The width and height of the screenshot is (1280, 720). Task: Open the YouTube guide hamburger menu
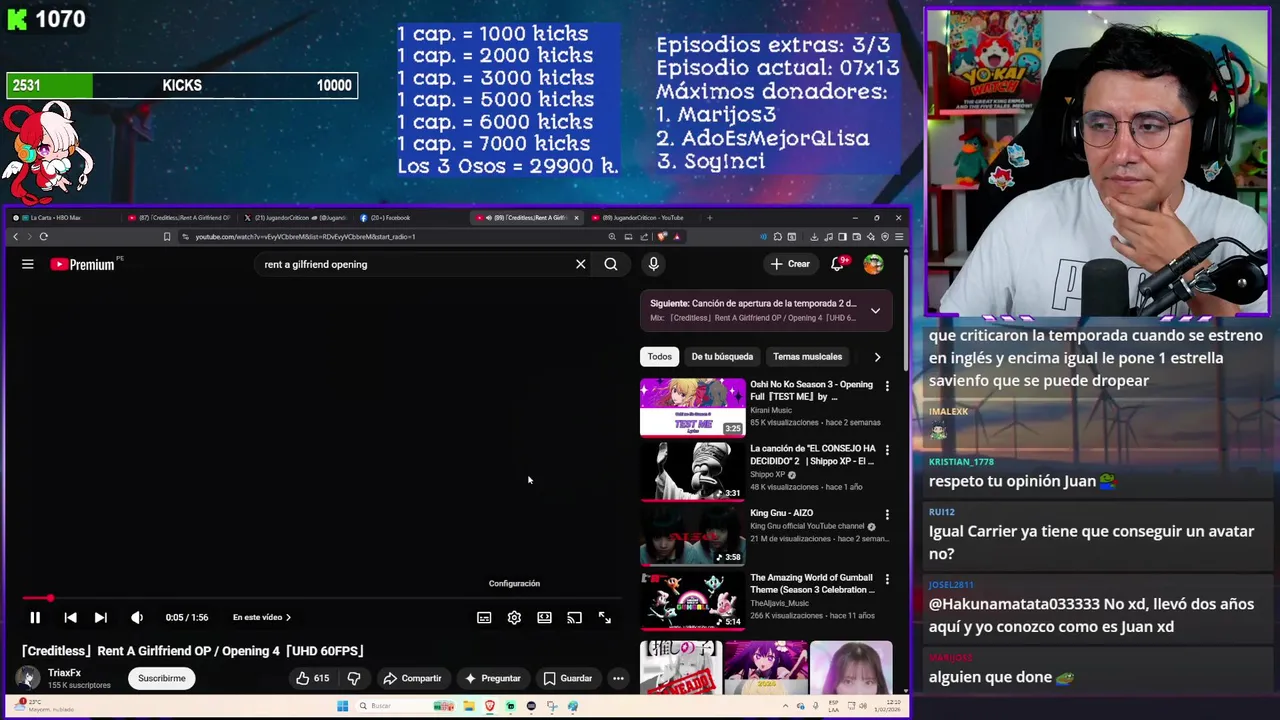(x=28, y=264)
